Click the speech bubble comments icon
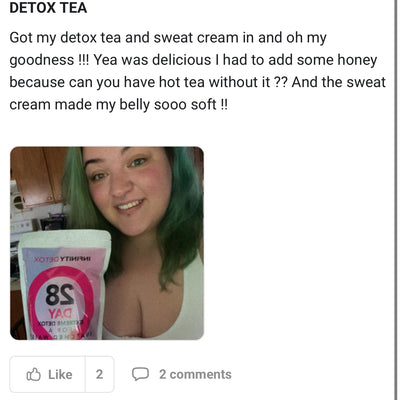The height and width of the screenshot is (400, 400). (x=140, y=374)
